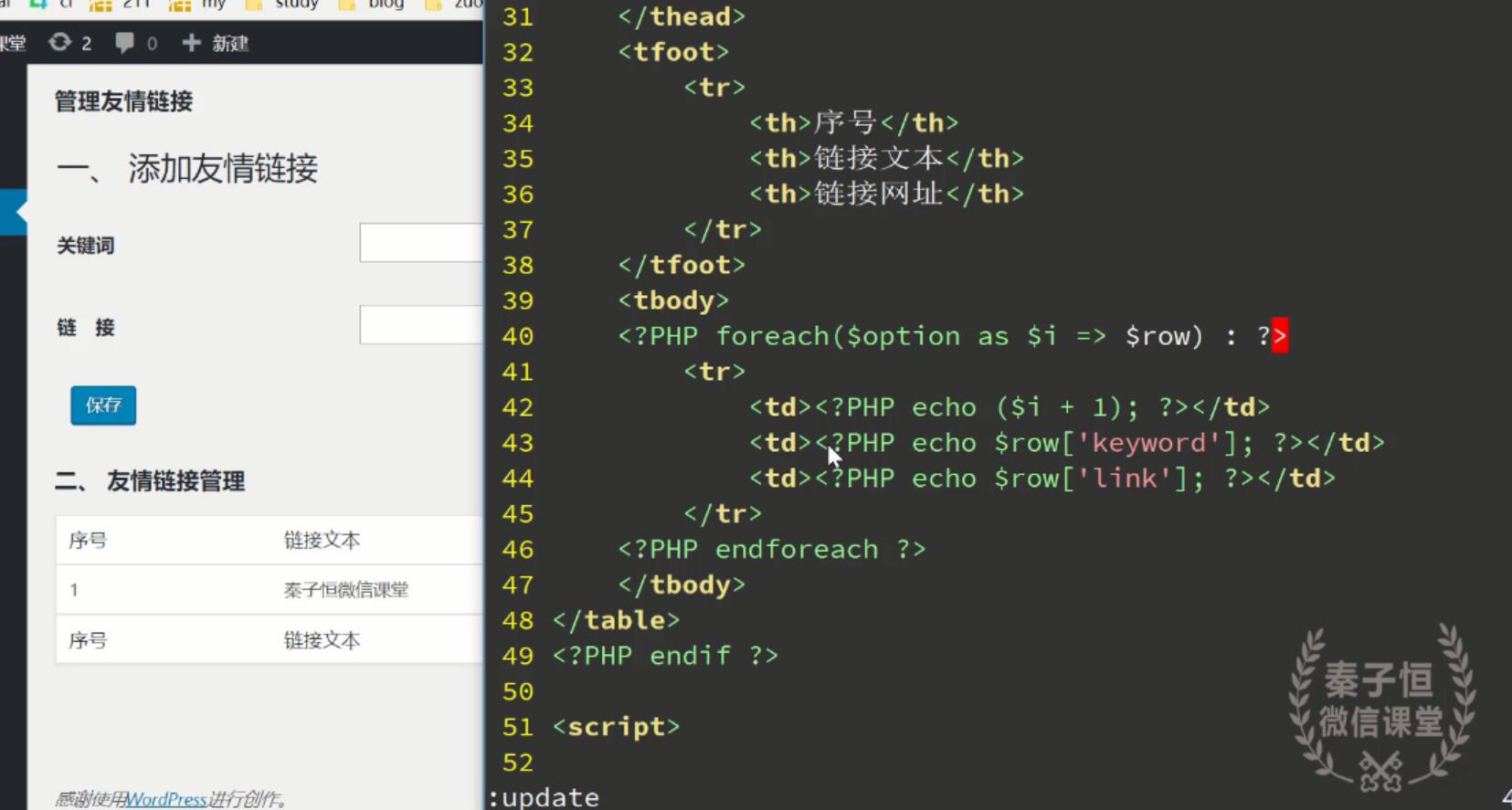
Task: Click the 链 接 field label
Action: tap(86, 328)
